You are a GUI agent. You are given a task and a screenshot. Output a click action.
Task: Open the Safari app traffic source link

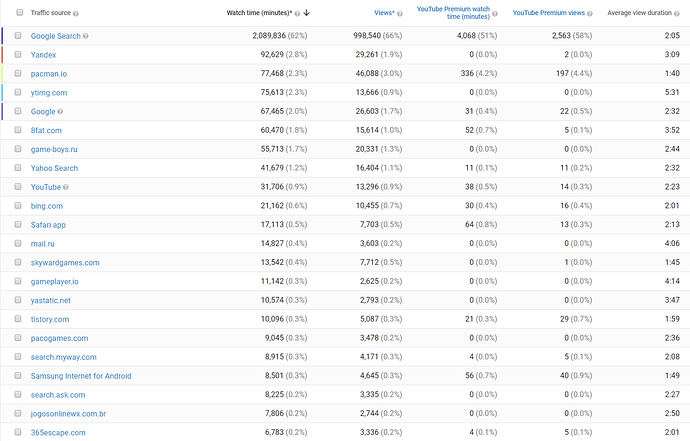coord(48,225)
